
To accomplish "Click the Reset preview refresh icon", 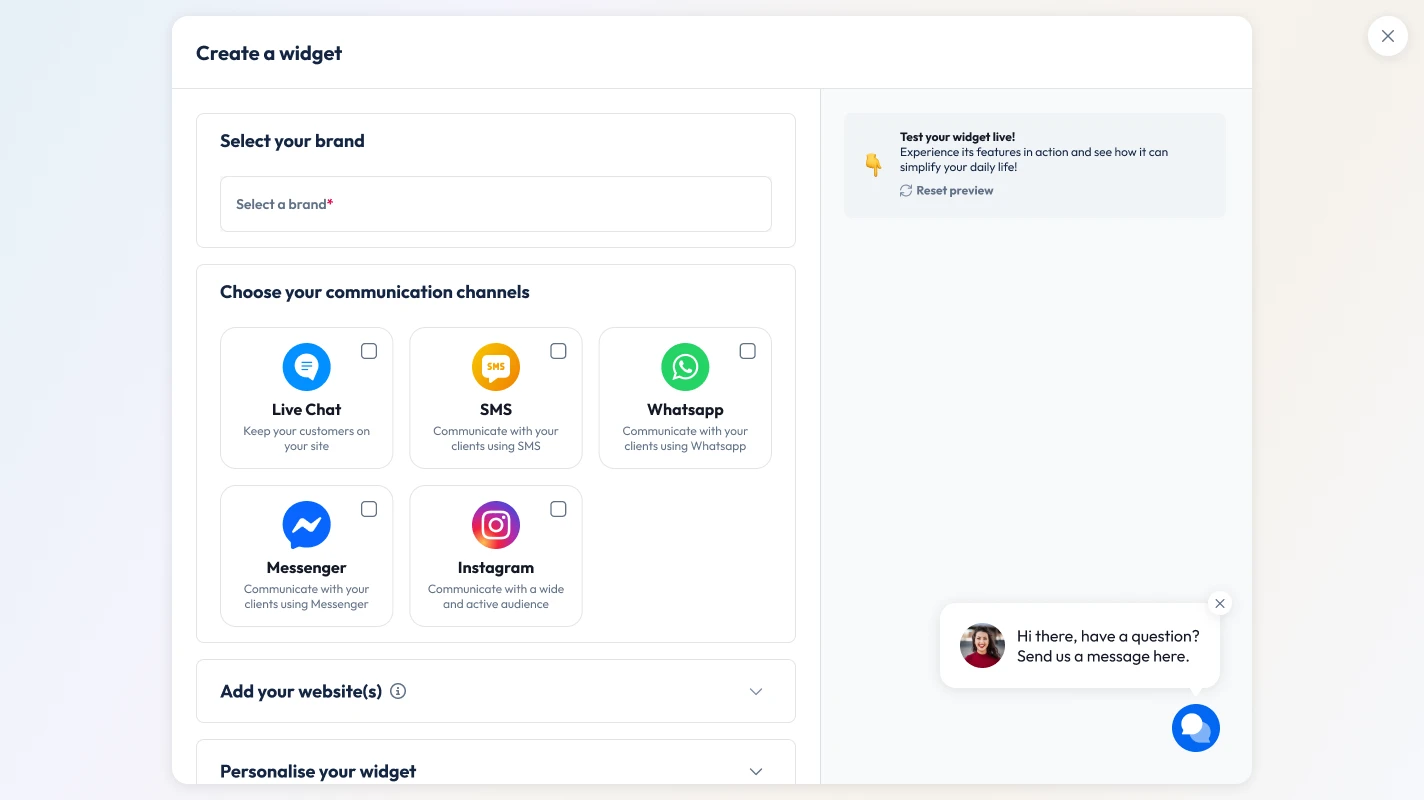I will pos(903,190).
